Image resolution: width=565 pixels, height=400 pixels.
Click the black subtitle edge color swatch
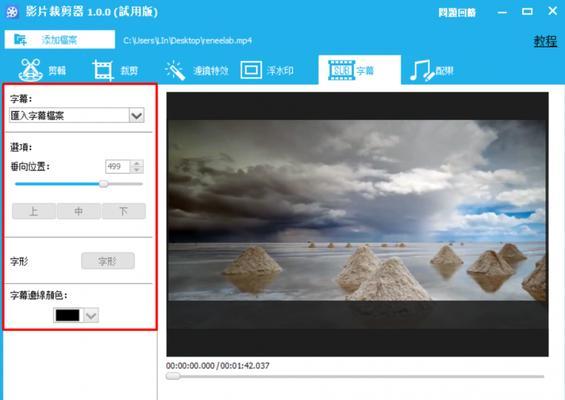pos(67,315)
